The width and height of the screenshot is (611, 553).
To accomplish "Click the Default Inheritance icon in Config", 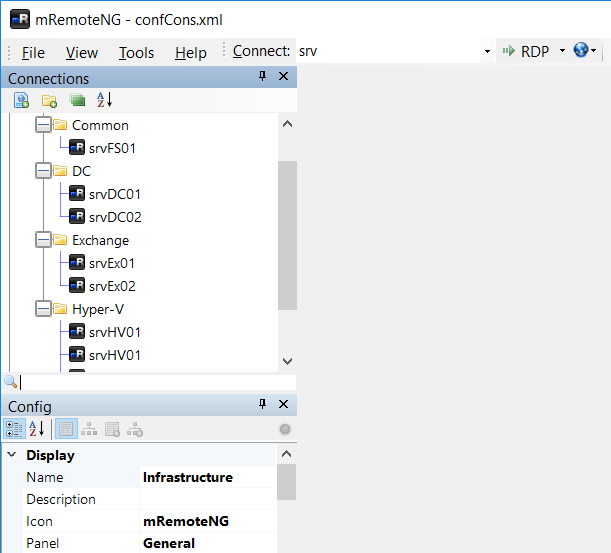I will [135, 429].
